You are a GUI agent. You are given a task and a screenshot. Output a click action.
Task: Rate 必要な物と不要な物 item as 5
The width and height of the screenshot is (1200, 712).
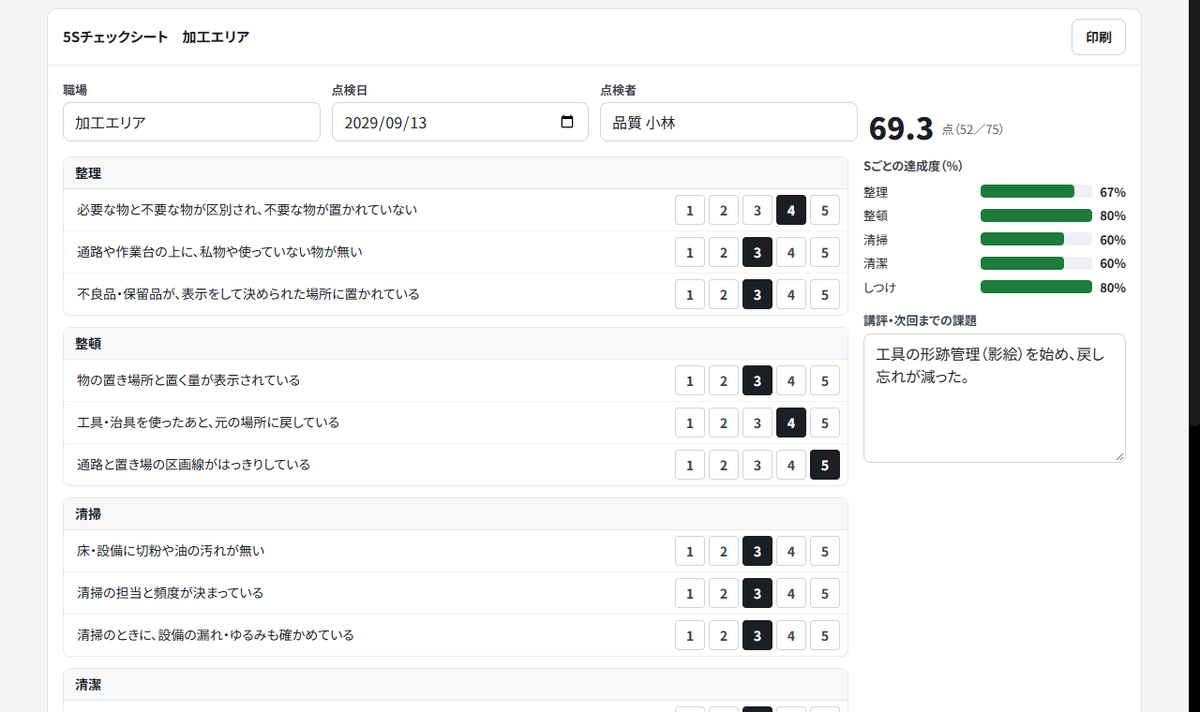click(824, 211)
